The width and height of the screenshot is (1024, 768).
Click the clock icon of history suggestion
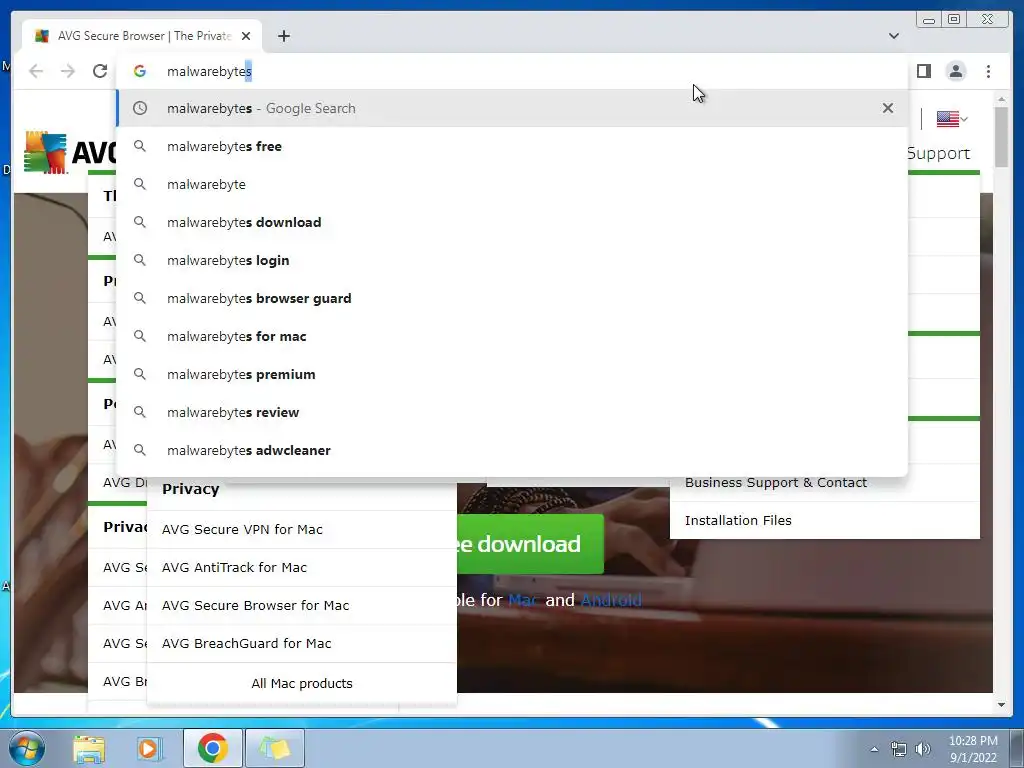click(x=140, y=108)
